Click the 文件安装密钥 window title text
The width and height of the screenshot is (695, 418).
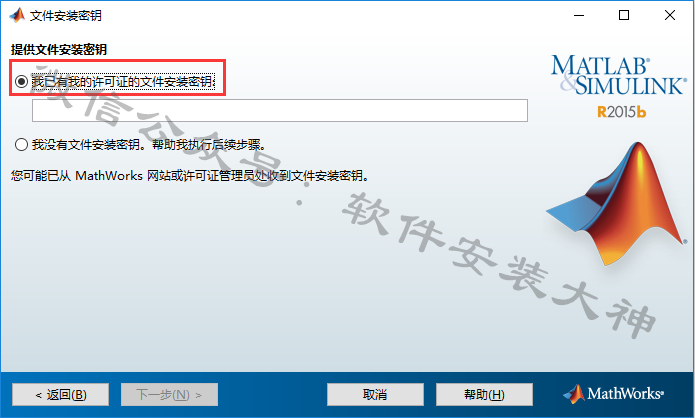tap(66, 16)
